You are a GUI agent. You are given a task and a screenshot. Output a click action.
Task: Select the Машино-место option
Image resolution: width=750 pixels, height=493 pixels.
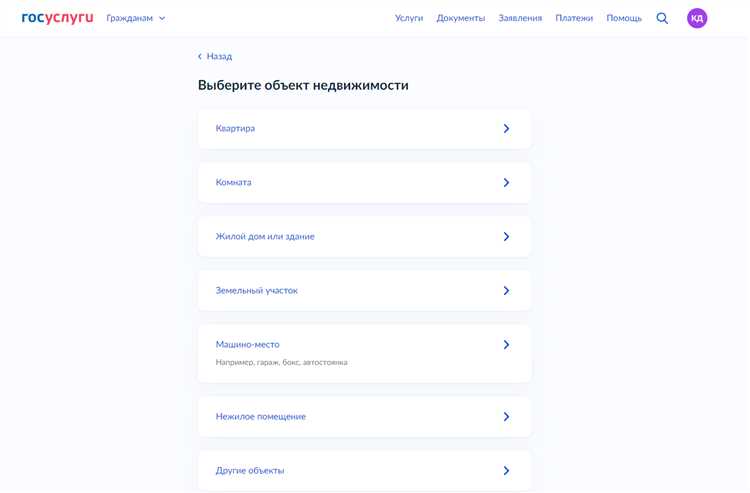pyautogui.click(x=364, y=353)
